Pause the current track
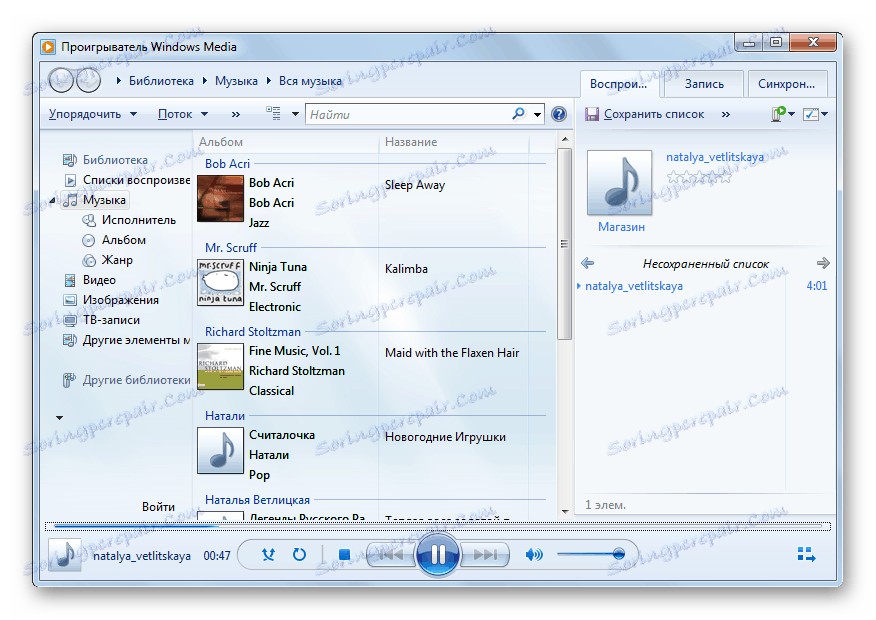Screen dimensions: 876x620 coord(438,555)
